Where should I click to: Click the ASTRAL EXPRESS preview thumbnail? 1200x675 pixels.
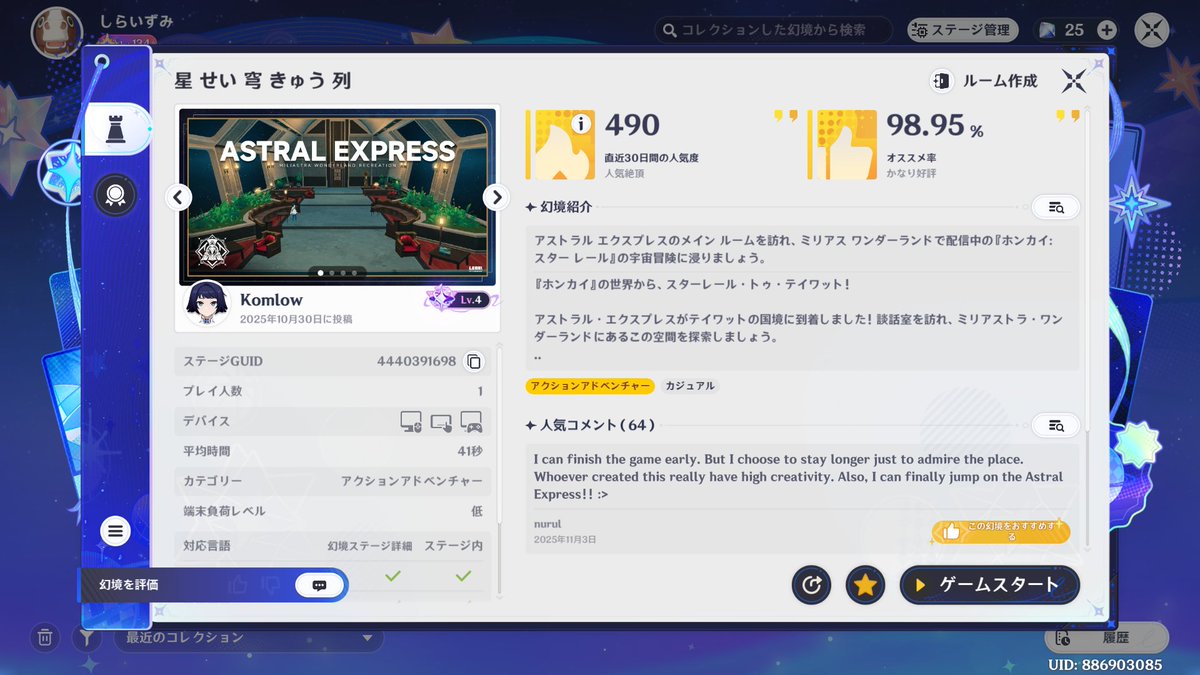pyautogui.click(x=337, y=197)
